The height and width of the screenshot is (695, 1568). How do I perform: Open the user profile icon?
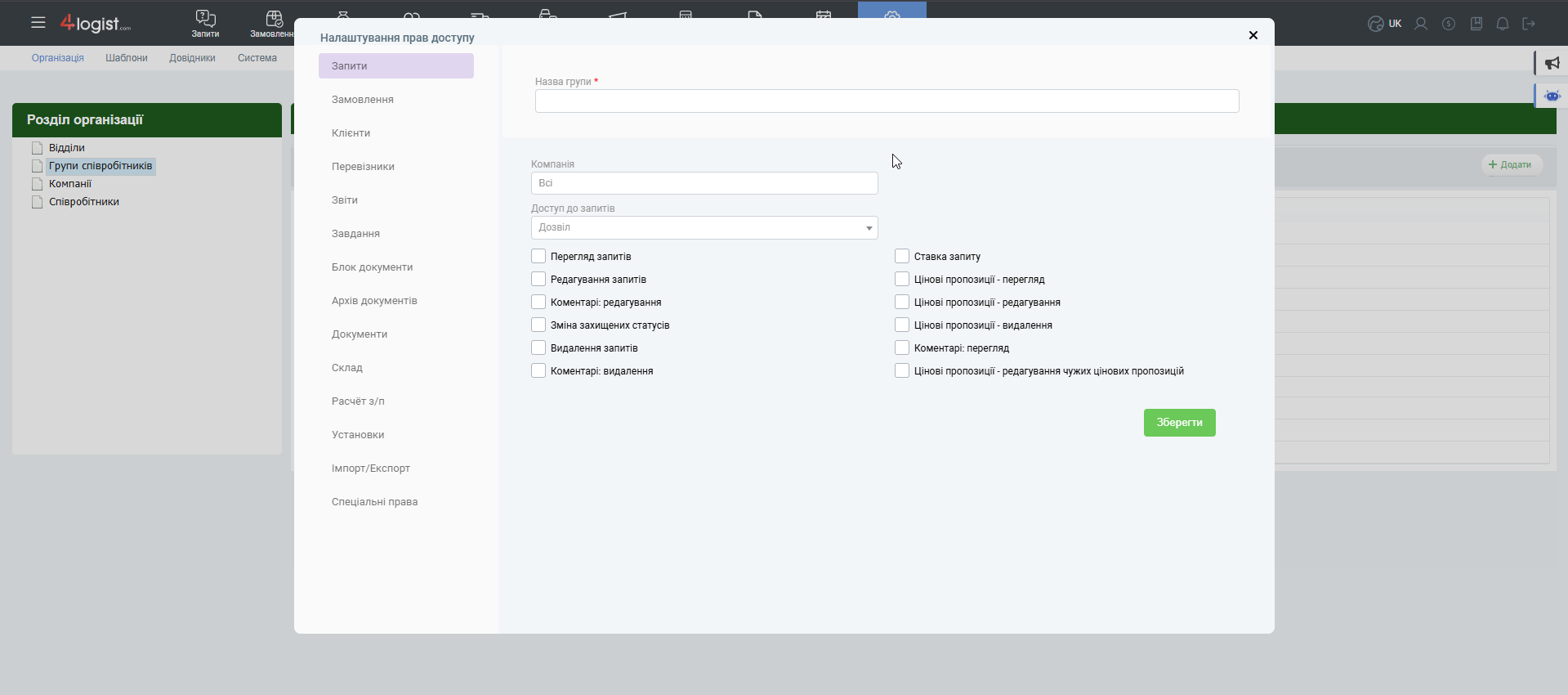1421,24
